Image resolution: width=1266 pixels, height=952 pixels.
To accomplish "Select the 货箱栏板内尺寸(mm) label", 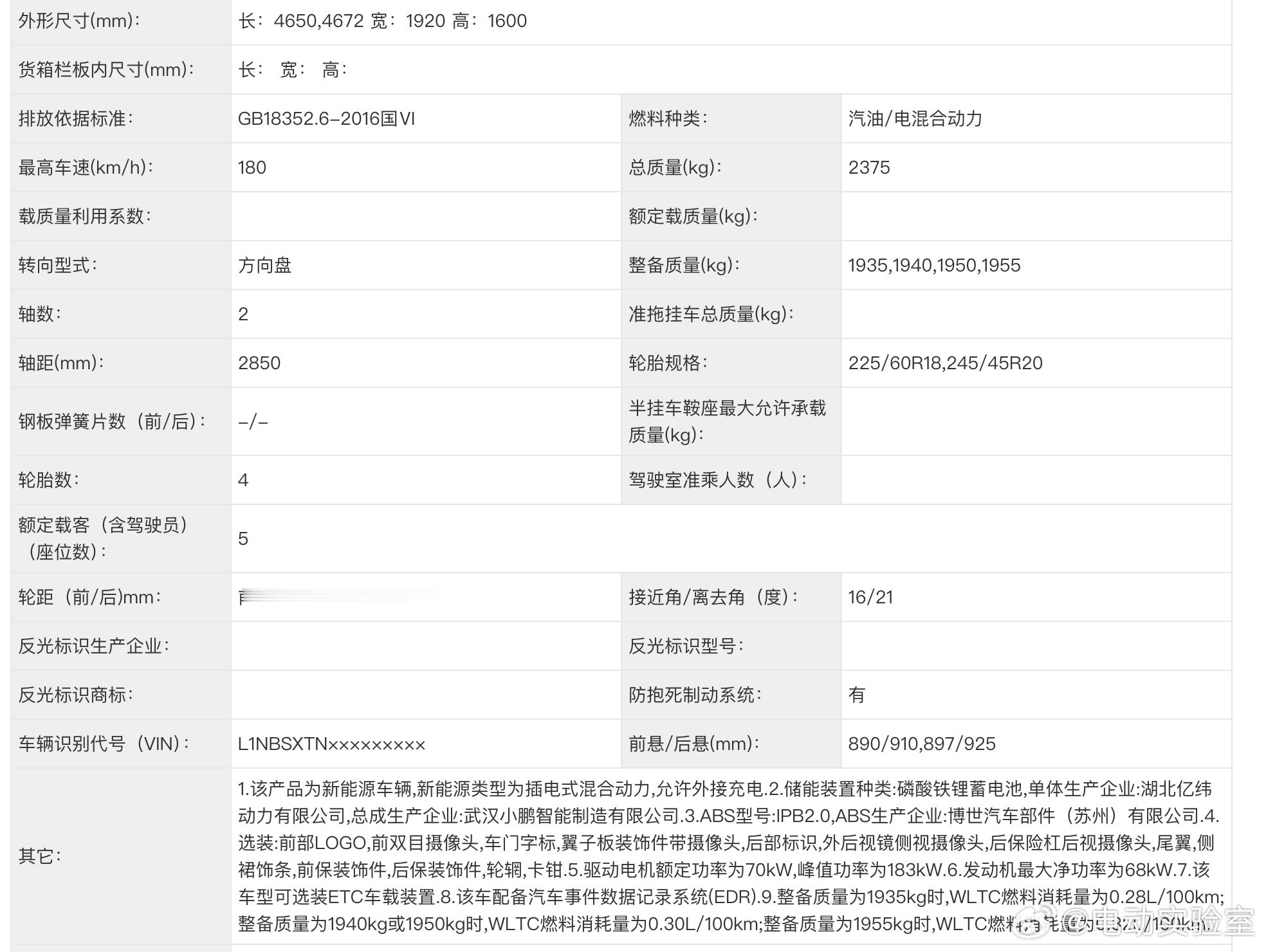I will click(x=106, y=69).
